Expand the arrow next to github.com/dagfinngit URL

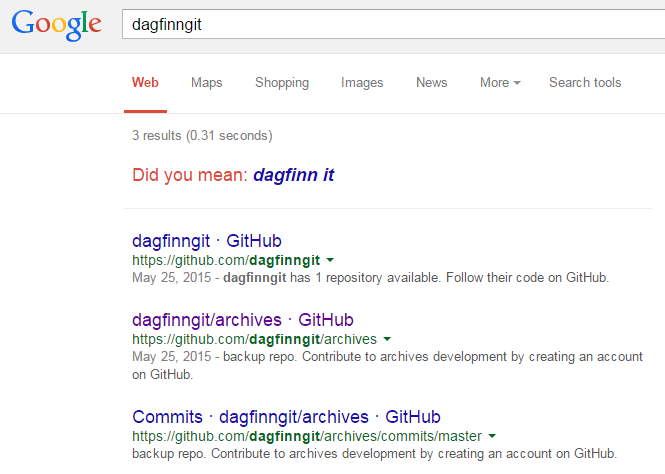tap(330, 260)
